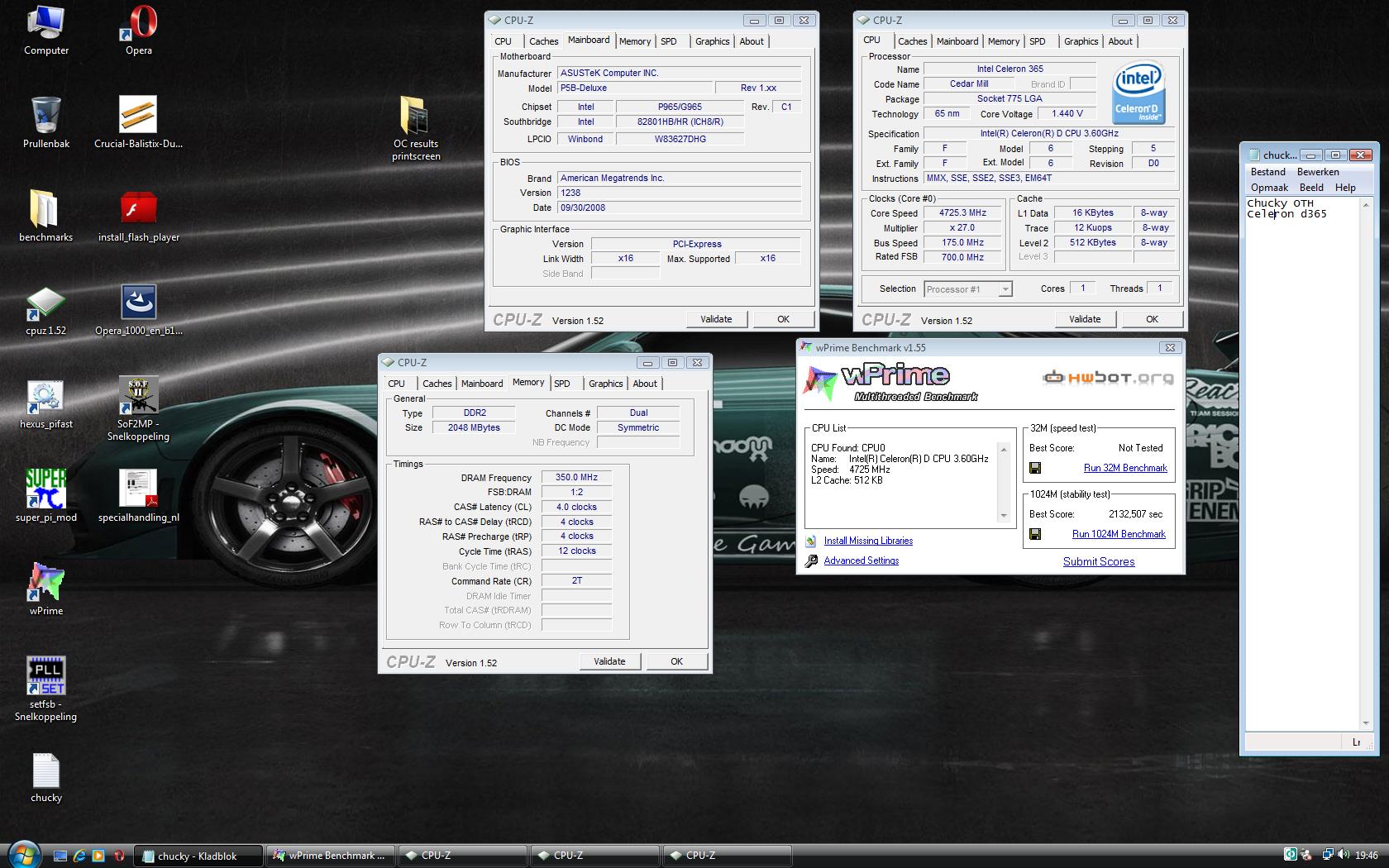The image size is (1389, 868).
Task: Click the Windows Start orb
Action: pos(22,855)
